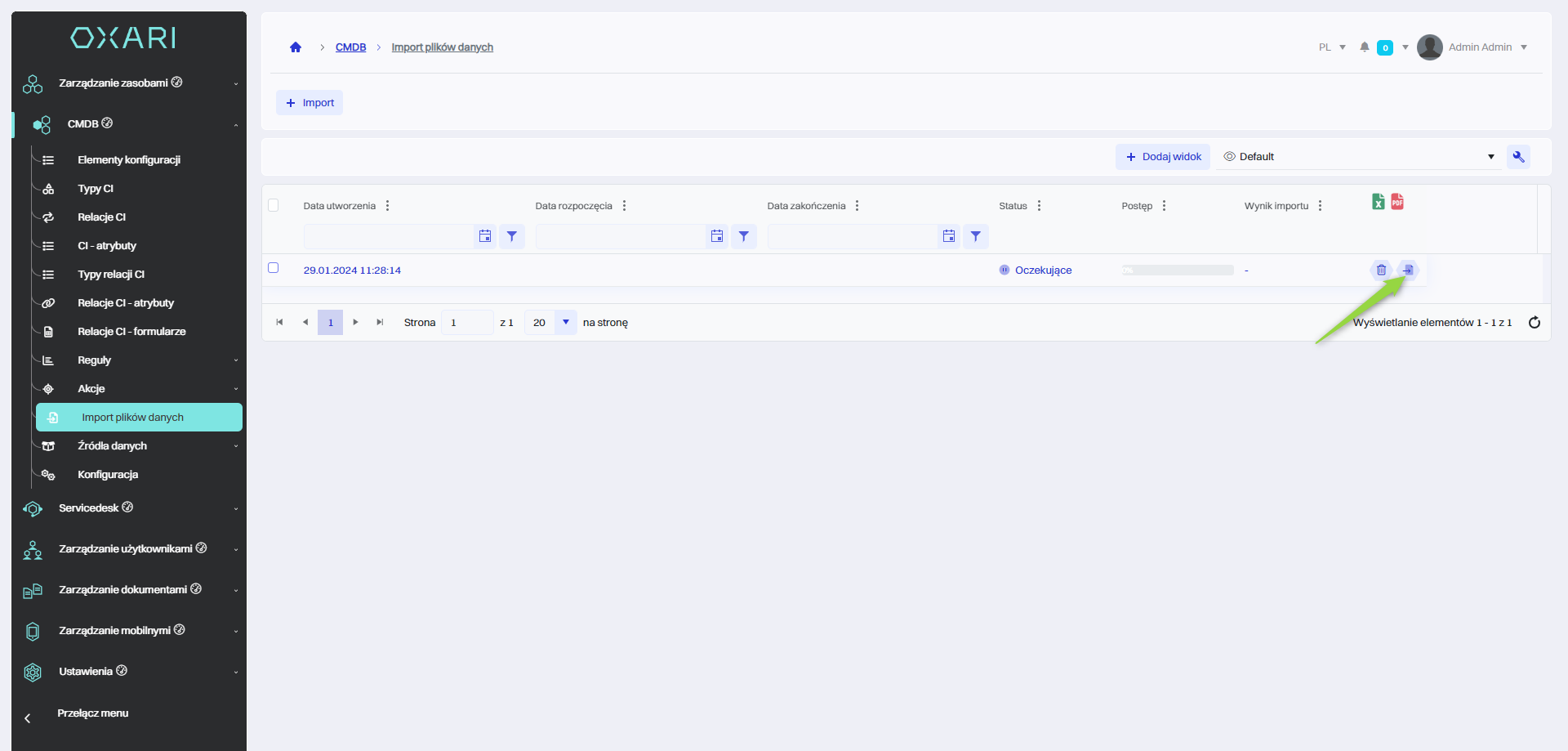Delete the import row with trash icon
Screen dimensions: 1568x751
(1381, 270)
